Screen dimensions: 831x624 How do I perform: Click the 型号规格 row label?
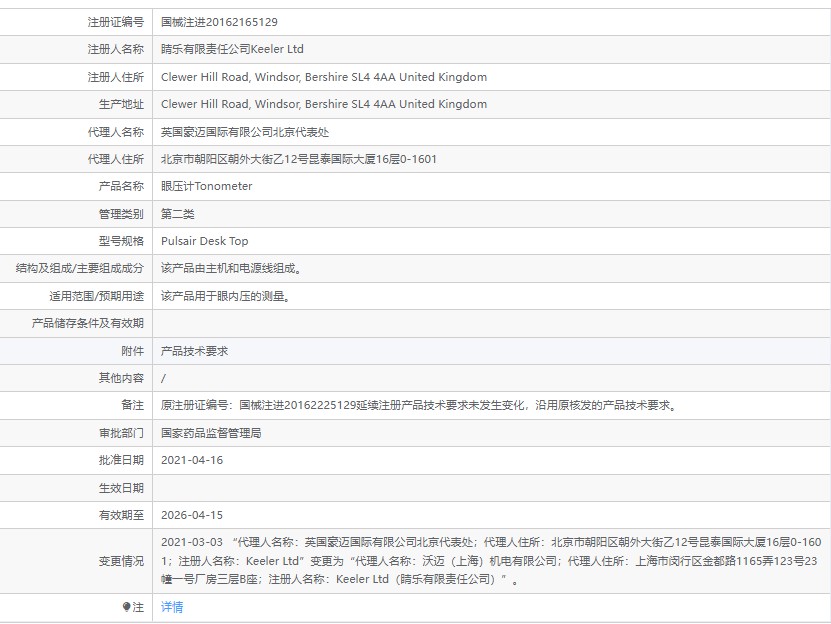coord(121,241)
